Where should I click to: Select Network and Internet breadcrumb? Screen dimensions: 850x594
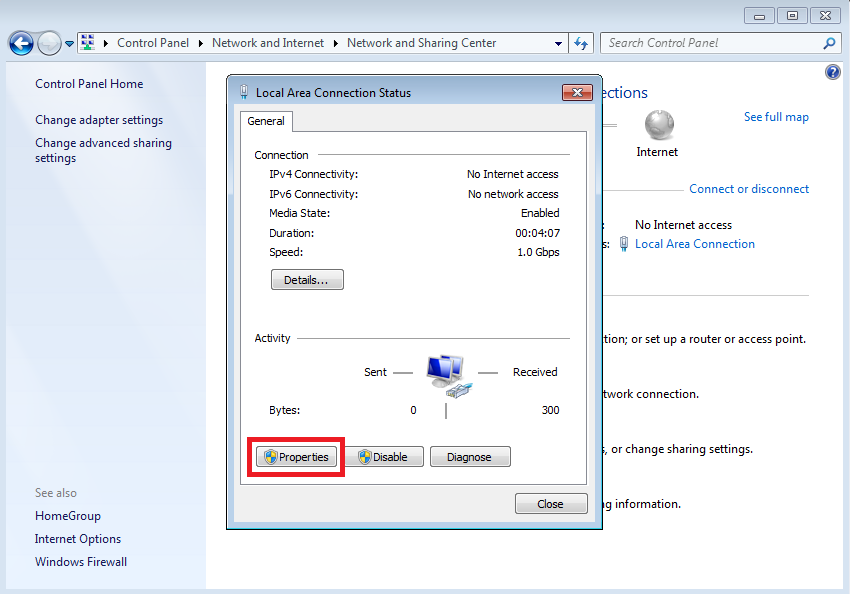click(268, 43)
